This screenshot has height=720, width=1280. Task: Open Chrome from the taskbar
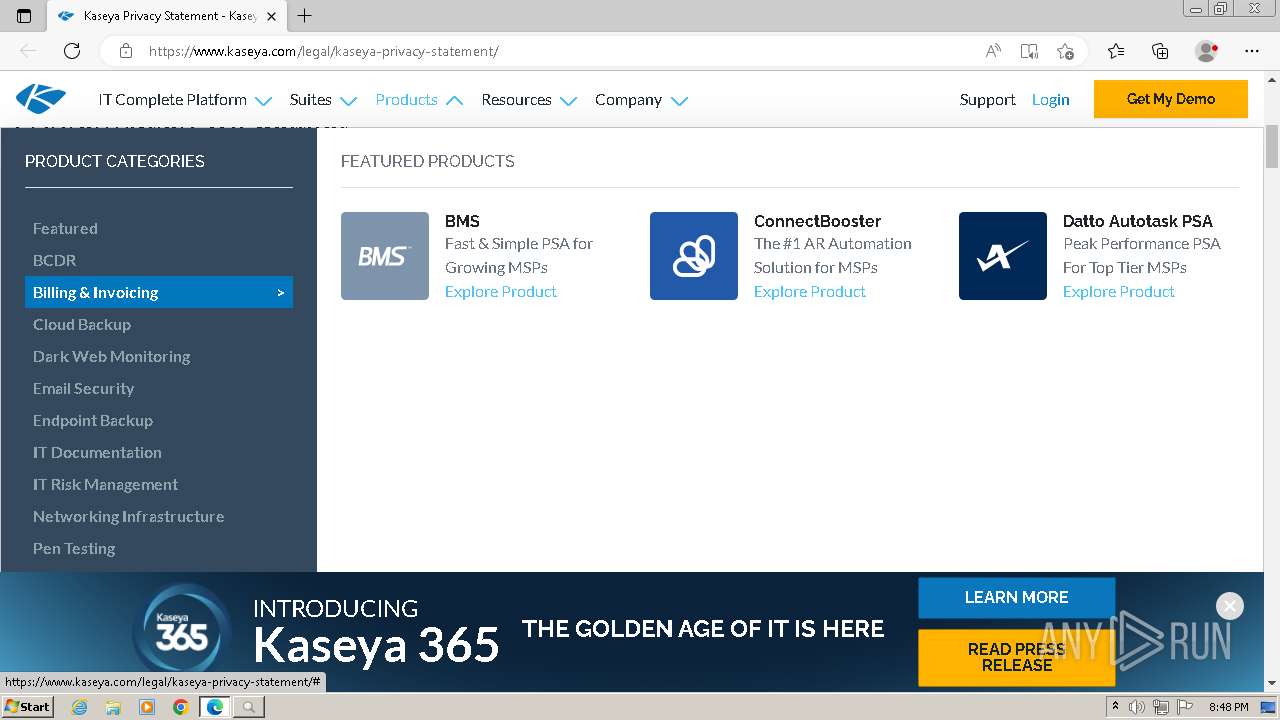tap(180, 707)
